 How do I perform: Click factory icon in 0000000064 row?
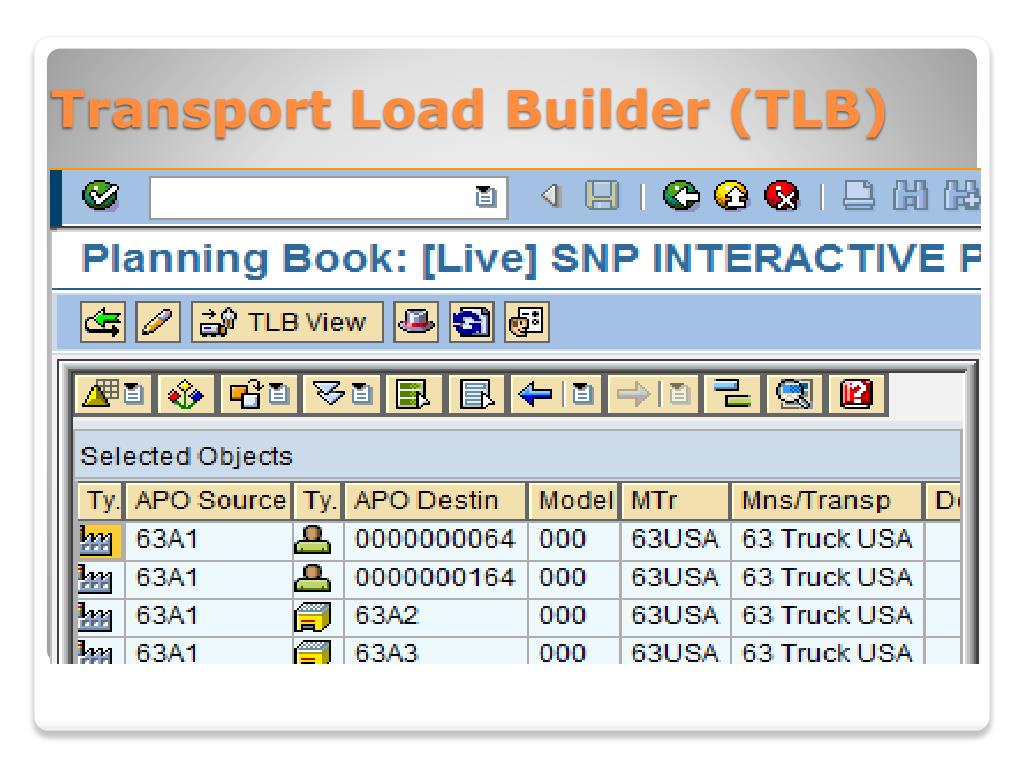coord(96,539)
